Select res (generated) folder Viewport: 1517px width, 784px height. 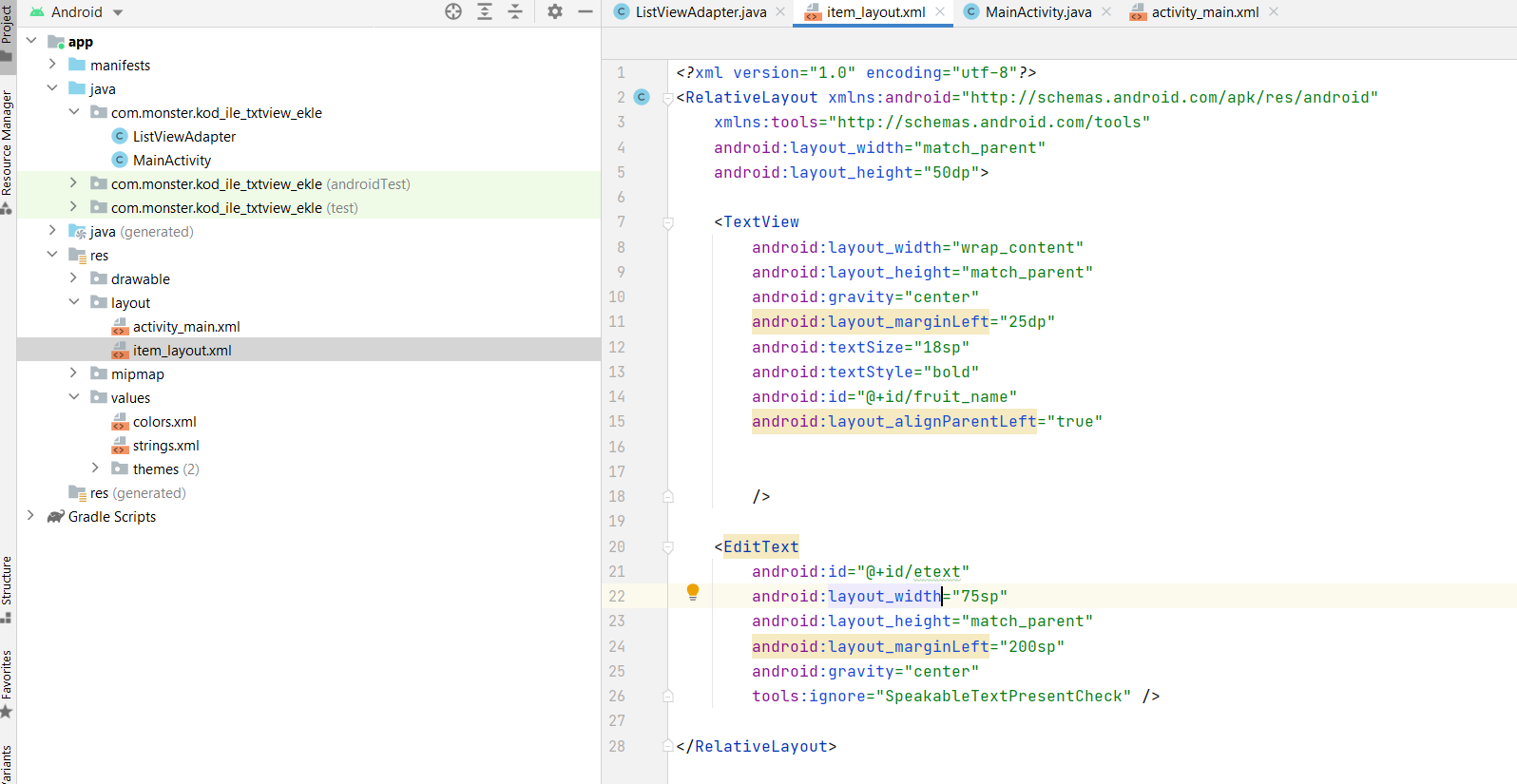[x=138, y=493]
